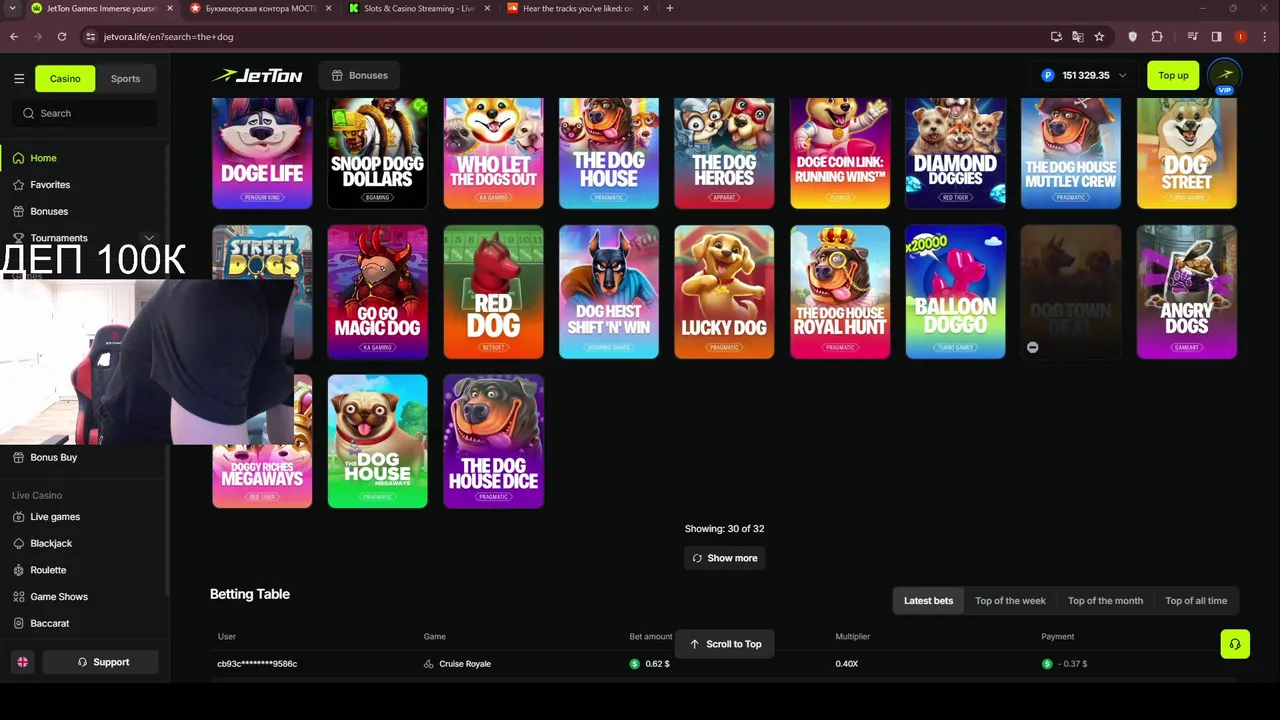Viewport: 1280px width, 720px height.
Task: Open the Doge Life game
Action: click(x=262, y=153)
